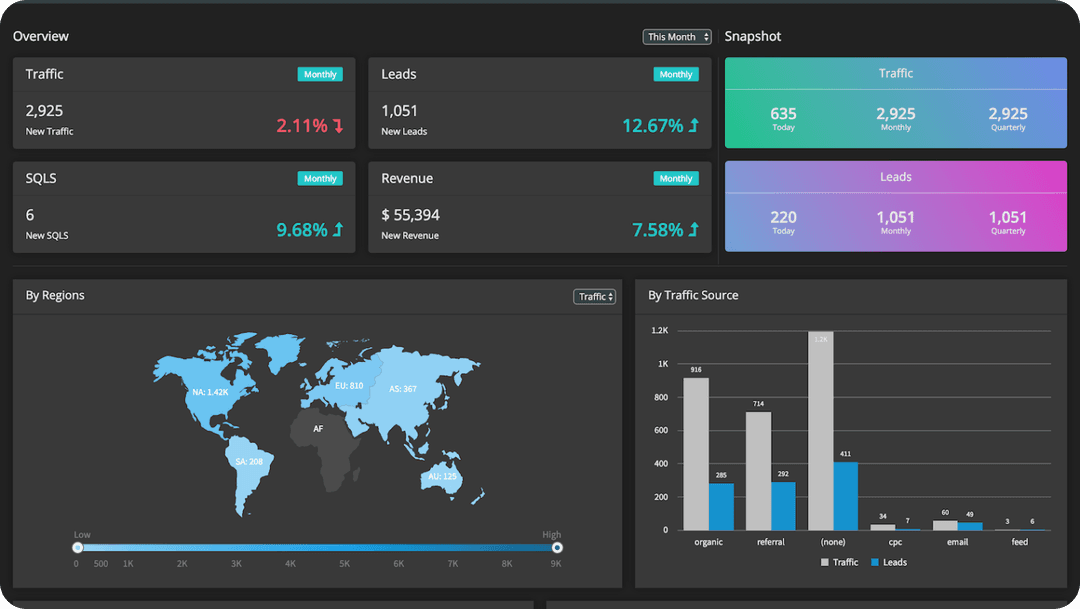Screen dimensions: 1080x609
Task: Click the organic Traffic bar labeled 916
Action: 696,454
